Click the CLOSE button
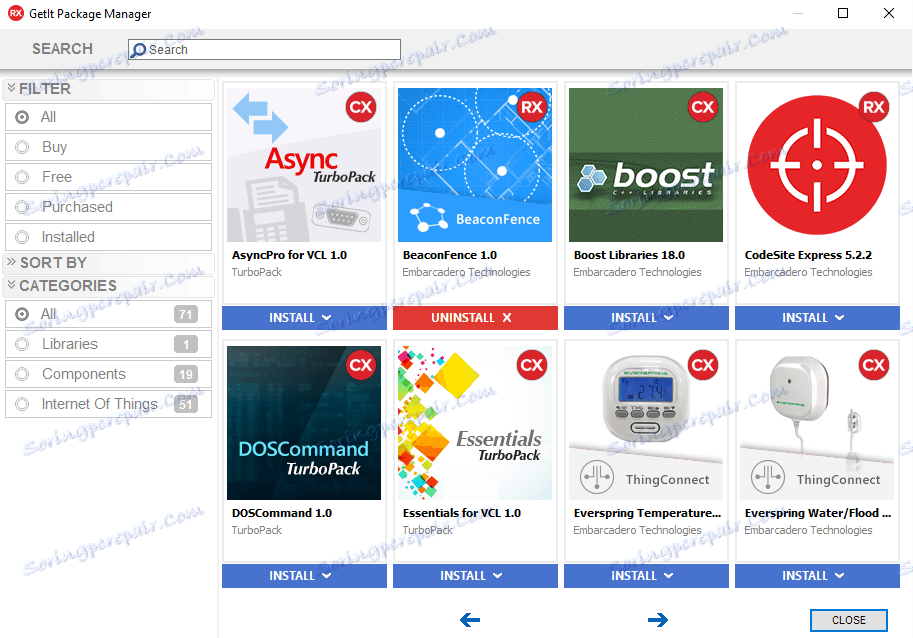 coord(848,620)
